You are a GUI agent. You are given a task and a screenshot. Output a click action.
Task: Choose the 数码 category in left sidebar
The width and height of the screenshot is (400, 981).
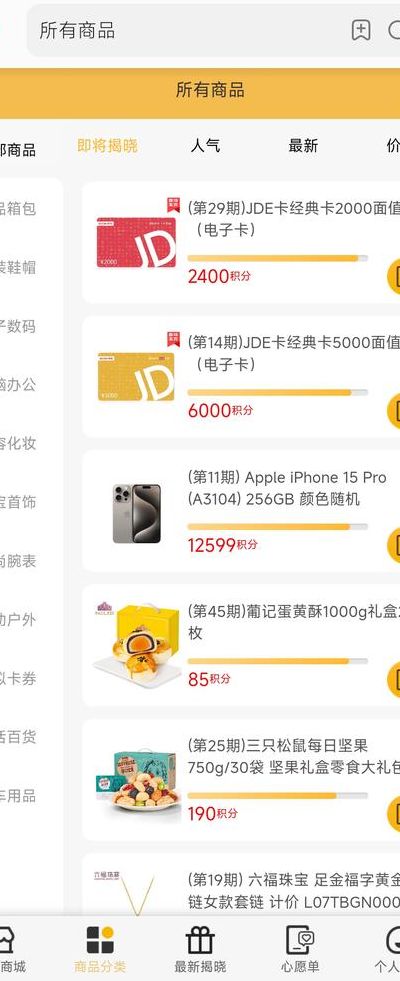(x=18, y=326)
